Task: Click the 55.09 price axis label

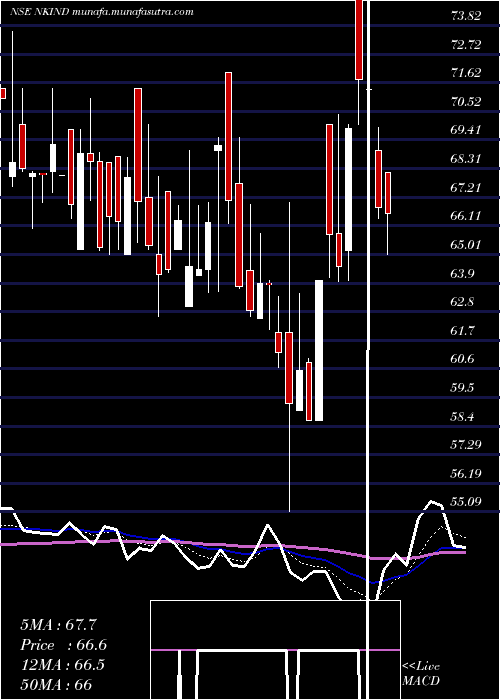Action: (x=466, y=502)
